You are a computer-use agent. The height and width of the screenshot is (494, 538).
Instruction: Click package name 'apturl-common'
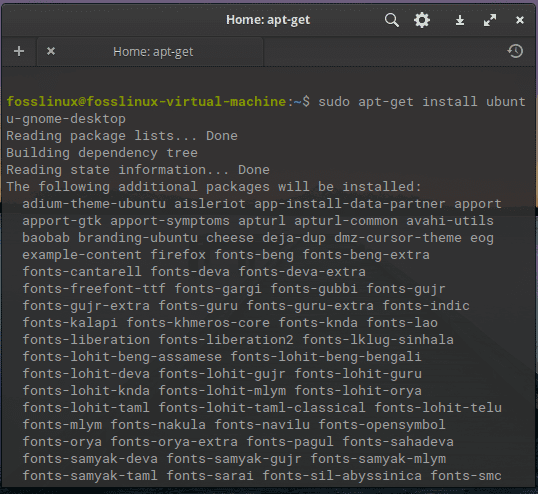[346, 221]
